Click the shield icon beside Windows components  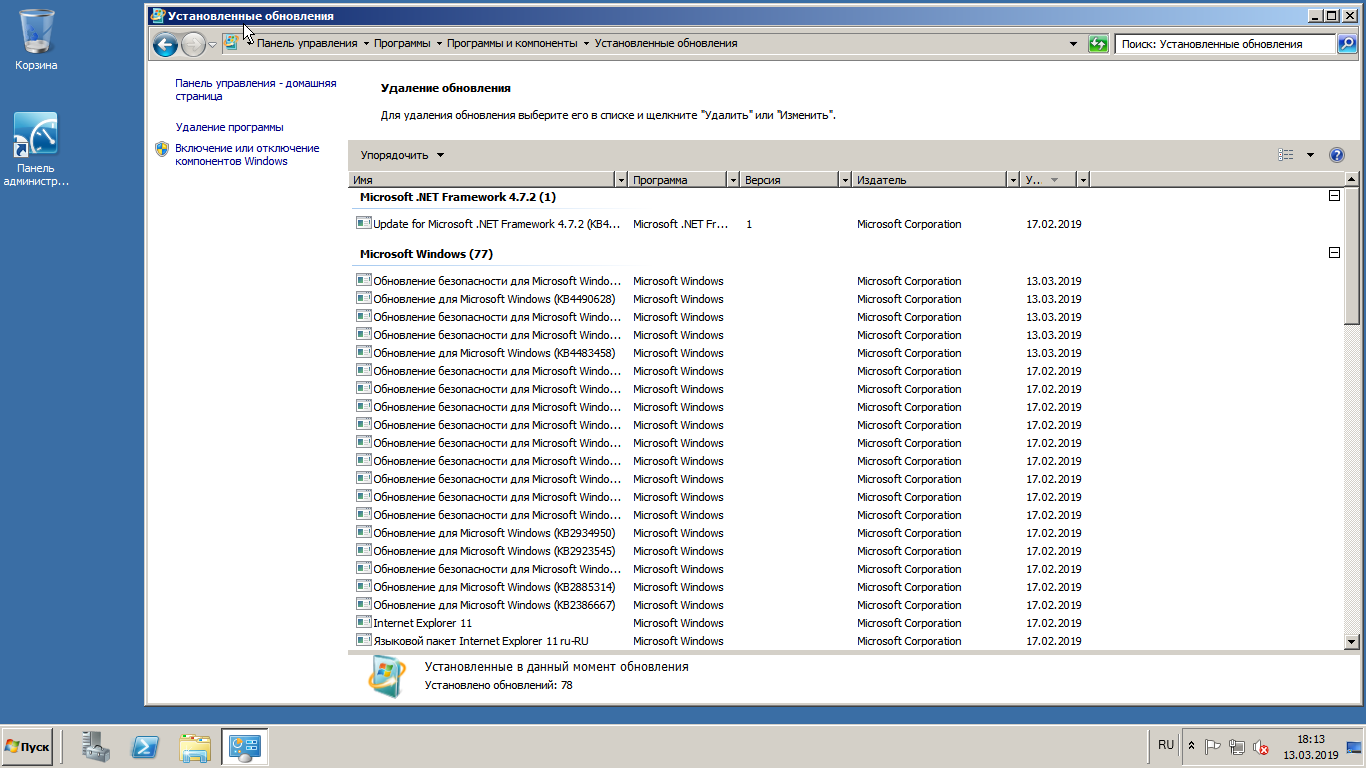pos(162,149)
